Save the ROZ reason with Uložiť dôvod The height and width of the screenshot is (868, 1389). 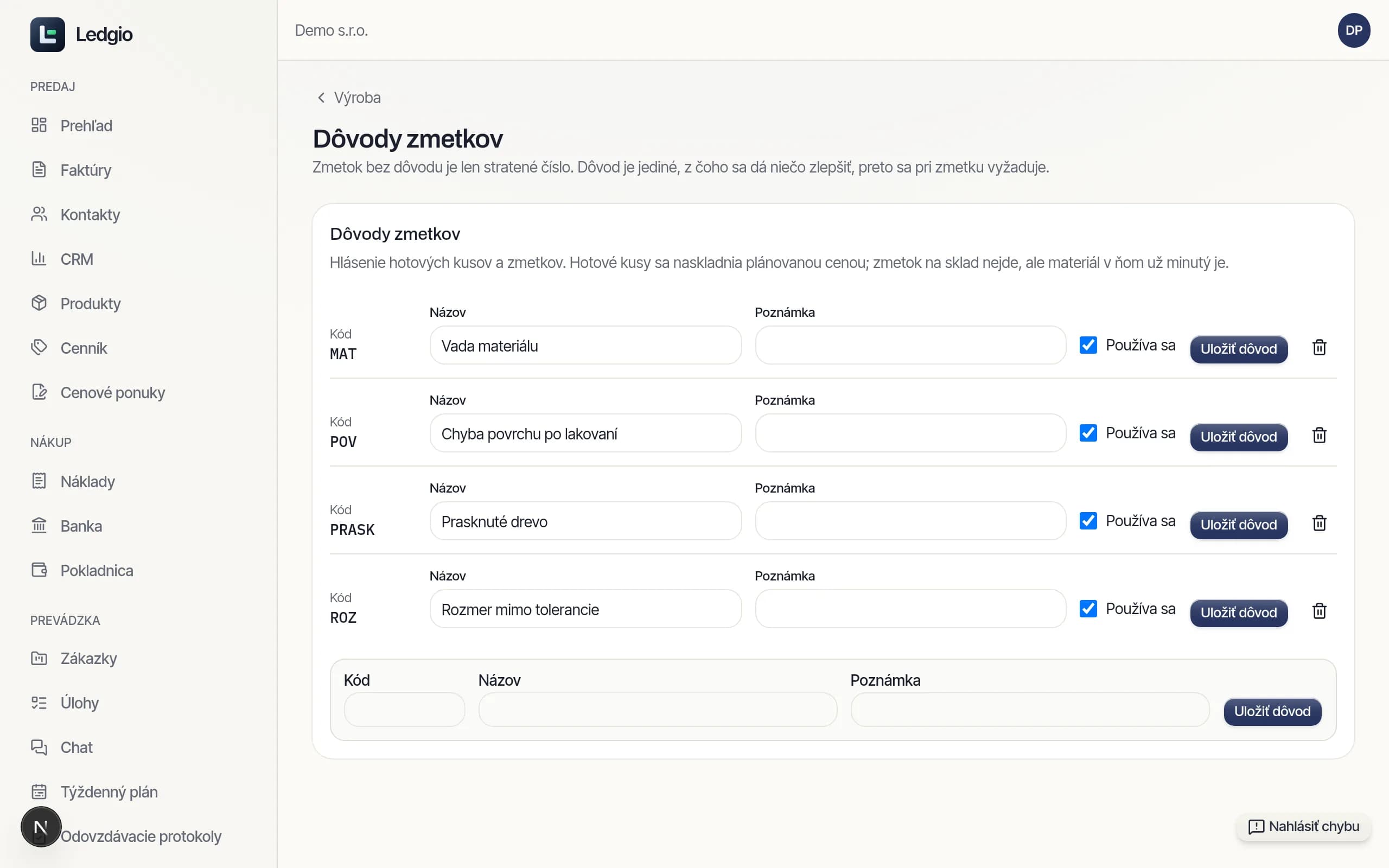(1239, 612)
